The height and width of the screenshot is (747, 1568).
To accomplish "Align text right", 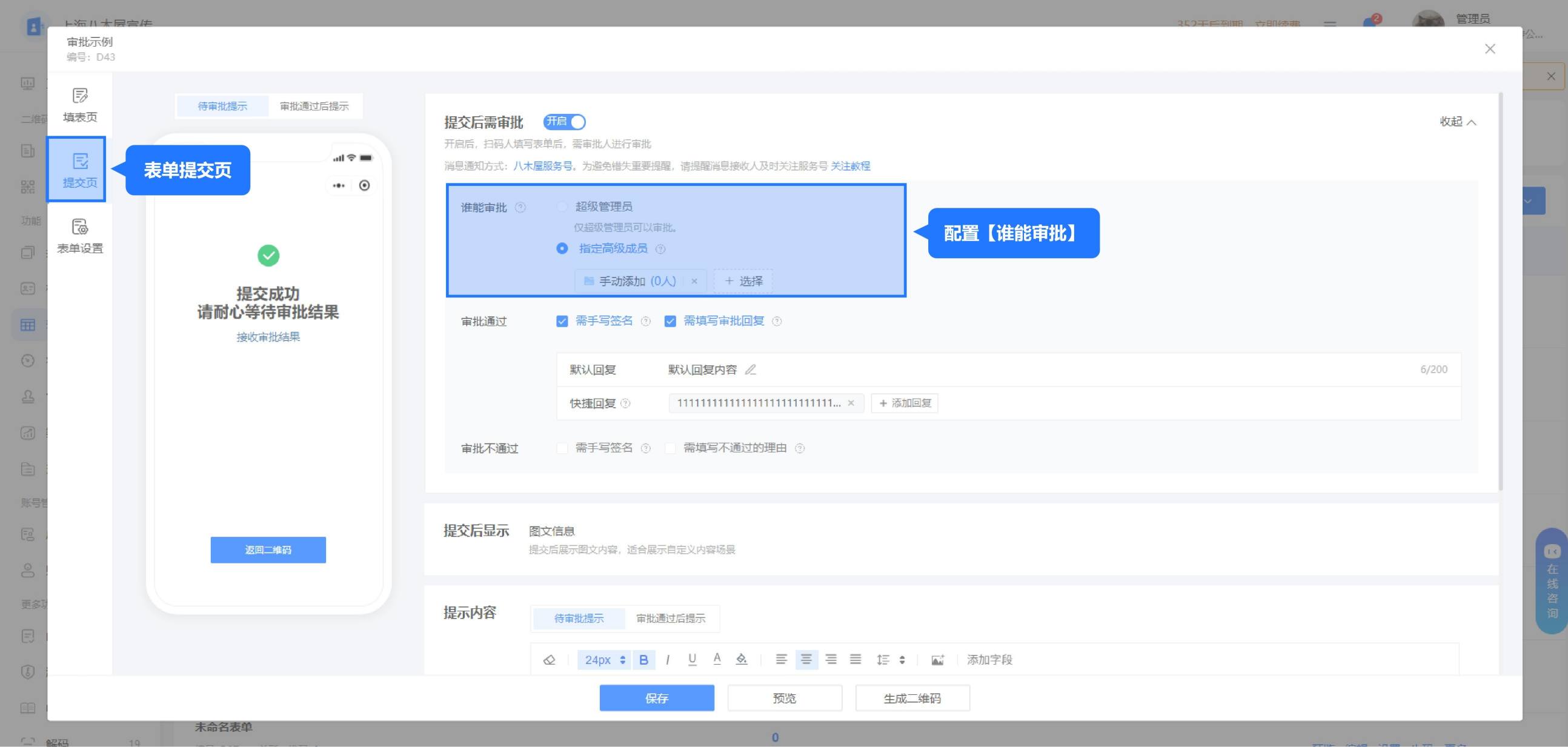I will click(x=831, y=660).
